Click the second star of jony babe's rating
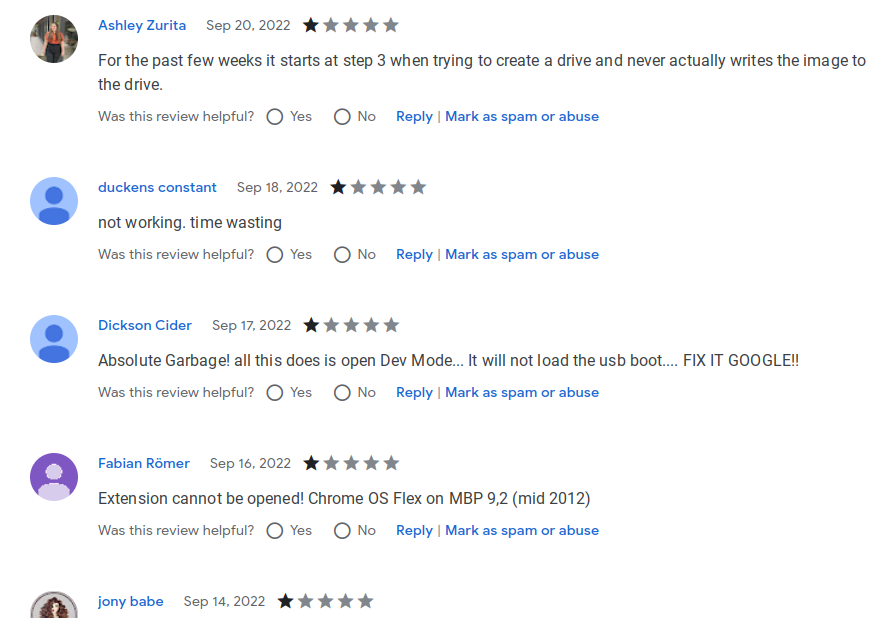This screenshot has height=618, width=888. pos(305,601)
